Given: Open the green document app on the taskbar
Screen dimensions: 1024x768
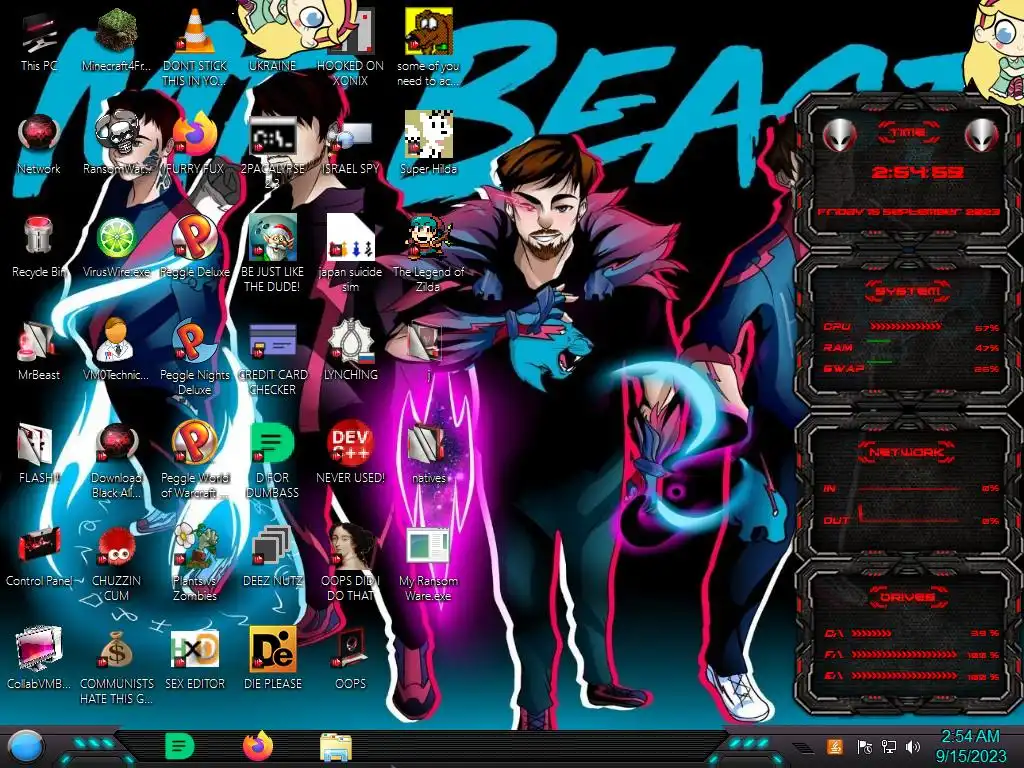Looking at the screenshot, I should [179, 746].
